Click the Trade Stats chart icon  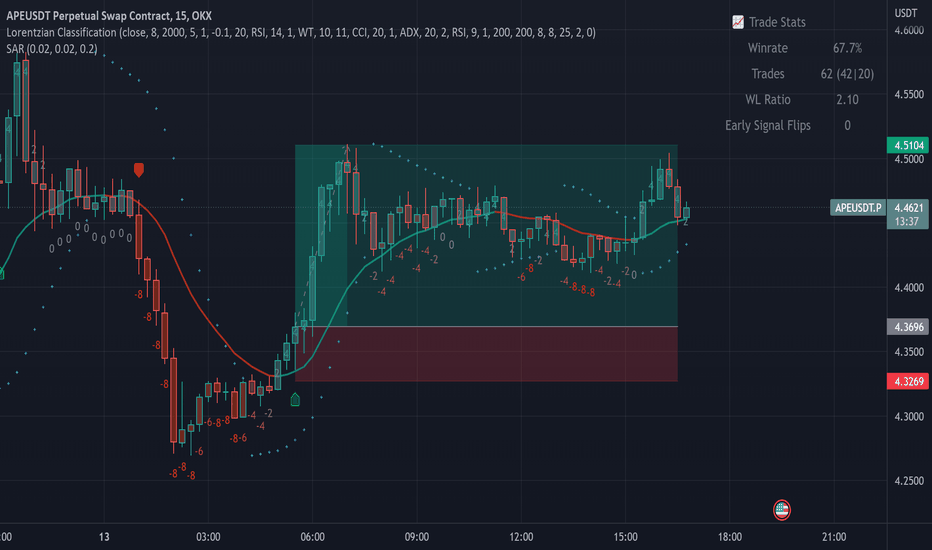click(738, 22)
